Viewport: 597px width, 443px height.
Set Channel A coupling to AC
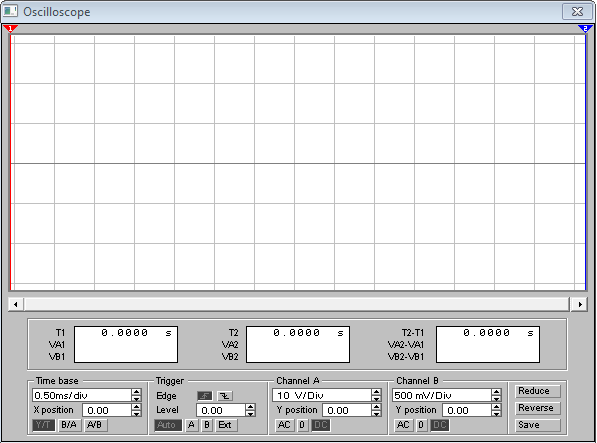point(284,425)
